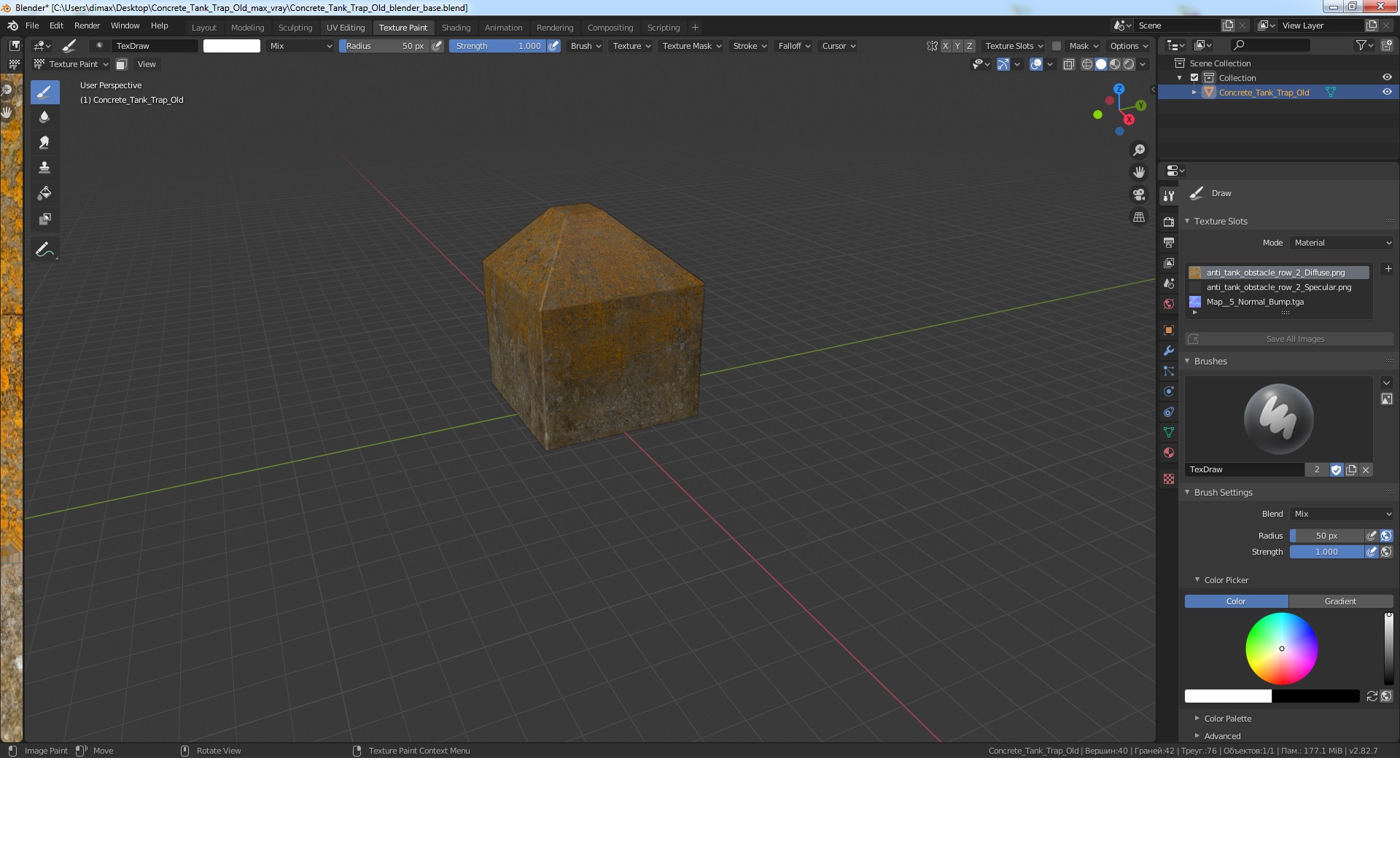
Task: Toggle fake user shield for TexDraw
Action: point(1337,470)
